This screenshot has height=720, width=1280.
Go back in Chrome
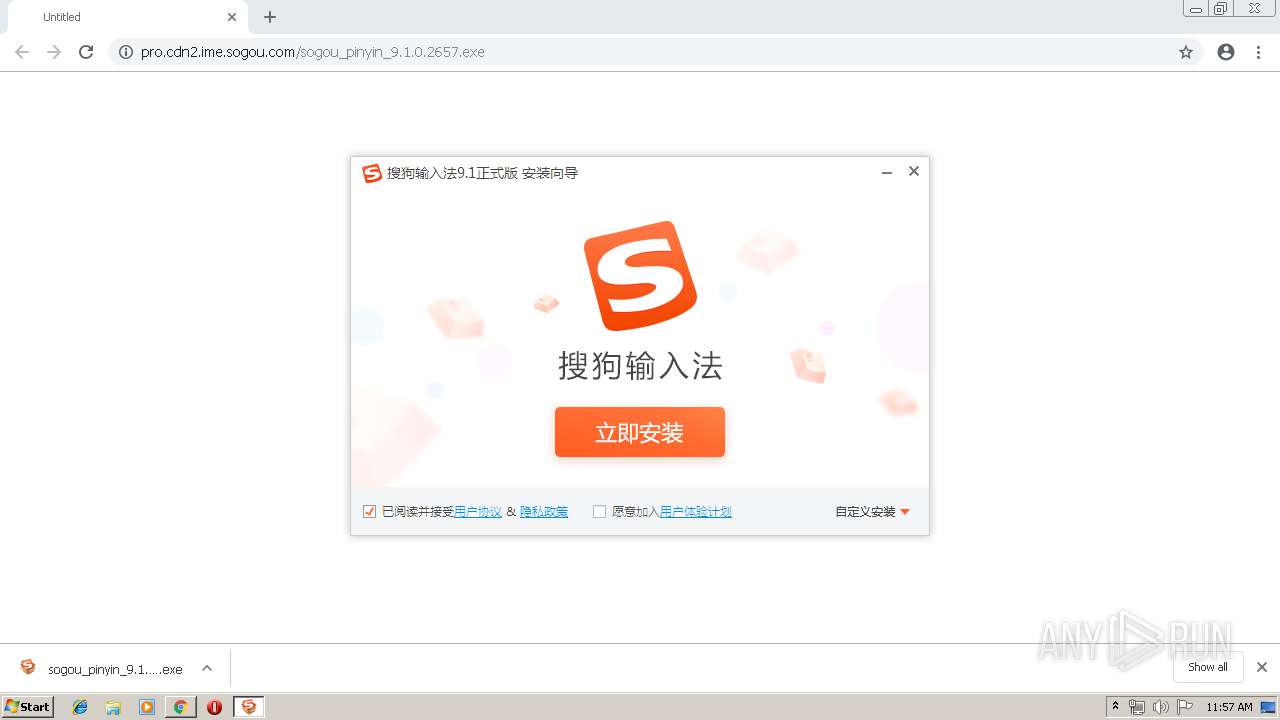[22, 52]
